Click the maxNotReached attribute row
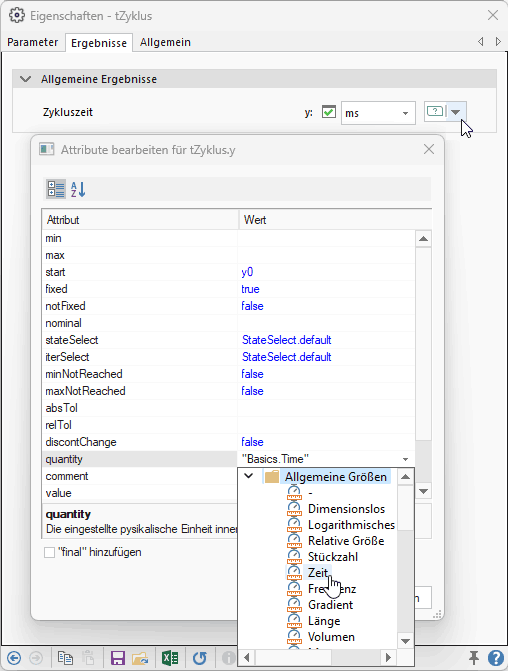Image resolution: width=508 pixels, height=671 pixels. tap(229, 391)
